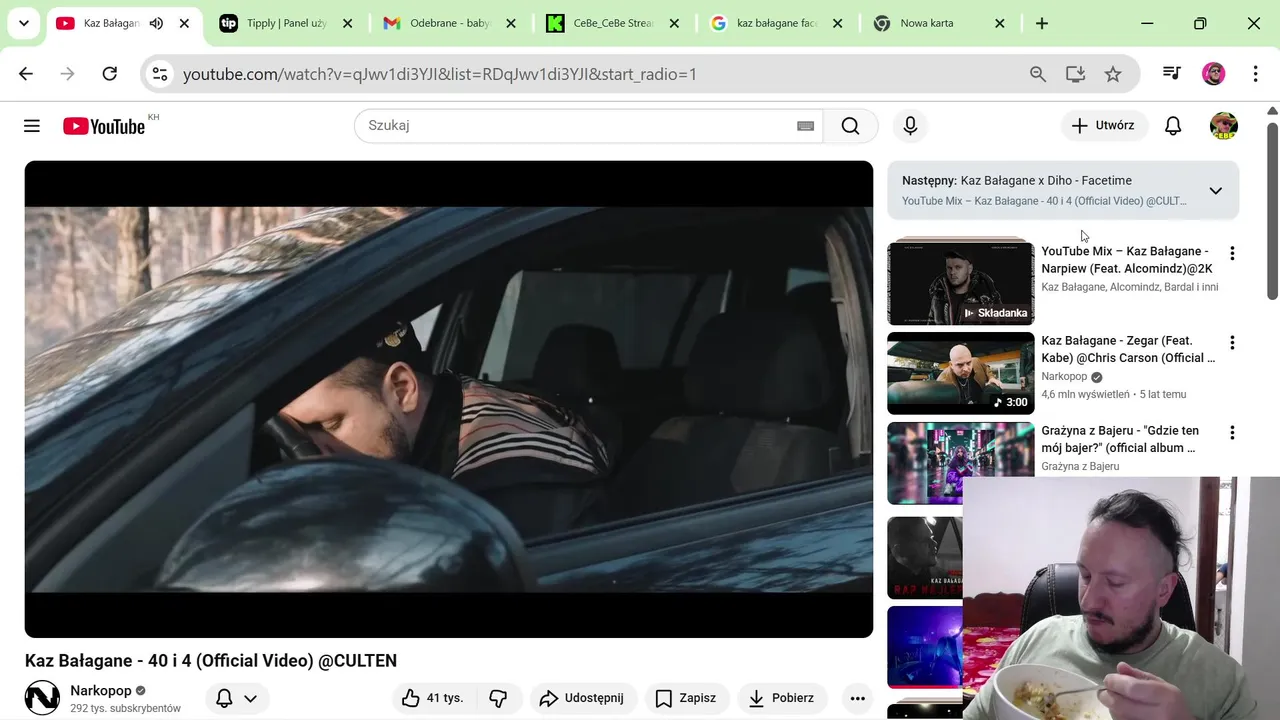This screenshot has width=1280, height=720.
Task: Open Grażyna z Bajeru video thumbnail
Action: pyautogui.click(x=961, y=463)
